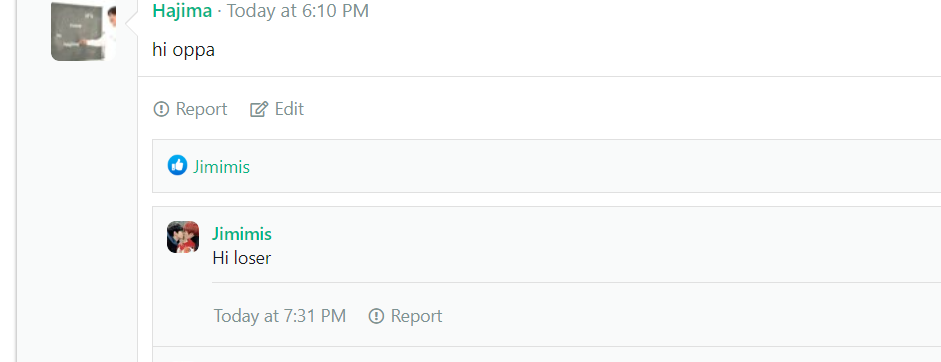Open the Hajima username link

(x=182, y=11)
